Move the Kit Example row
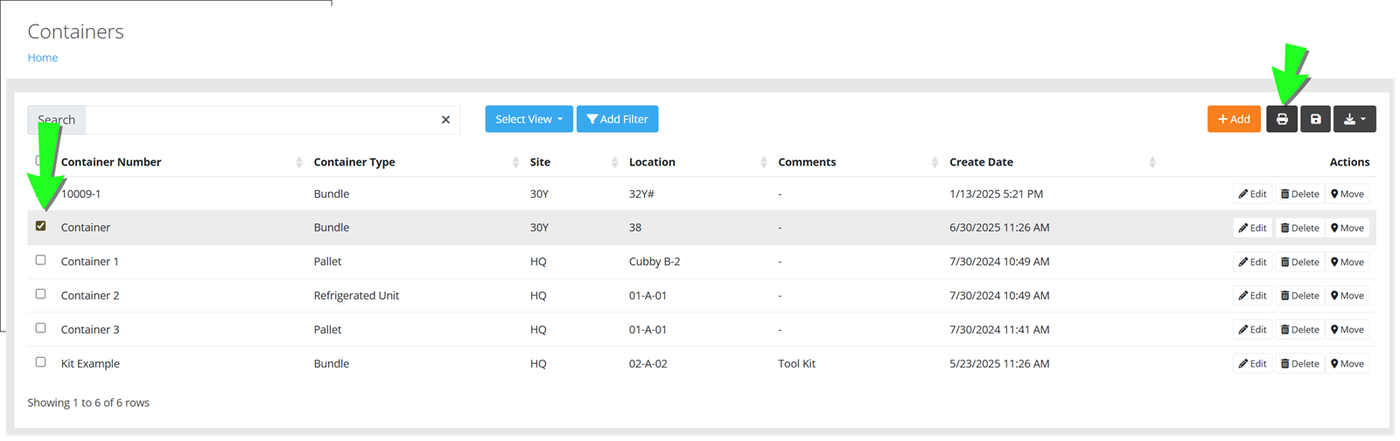Screen dimensions: 1400x441 1347,364
